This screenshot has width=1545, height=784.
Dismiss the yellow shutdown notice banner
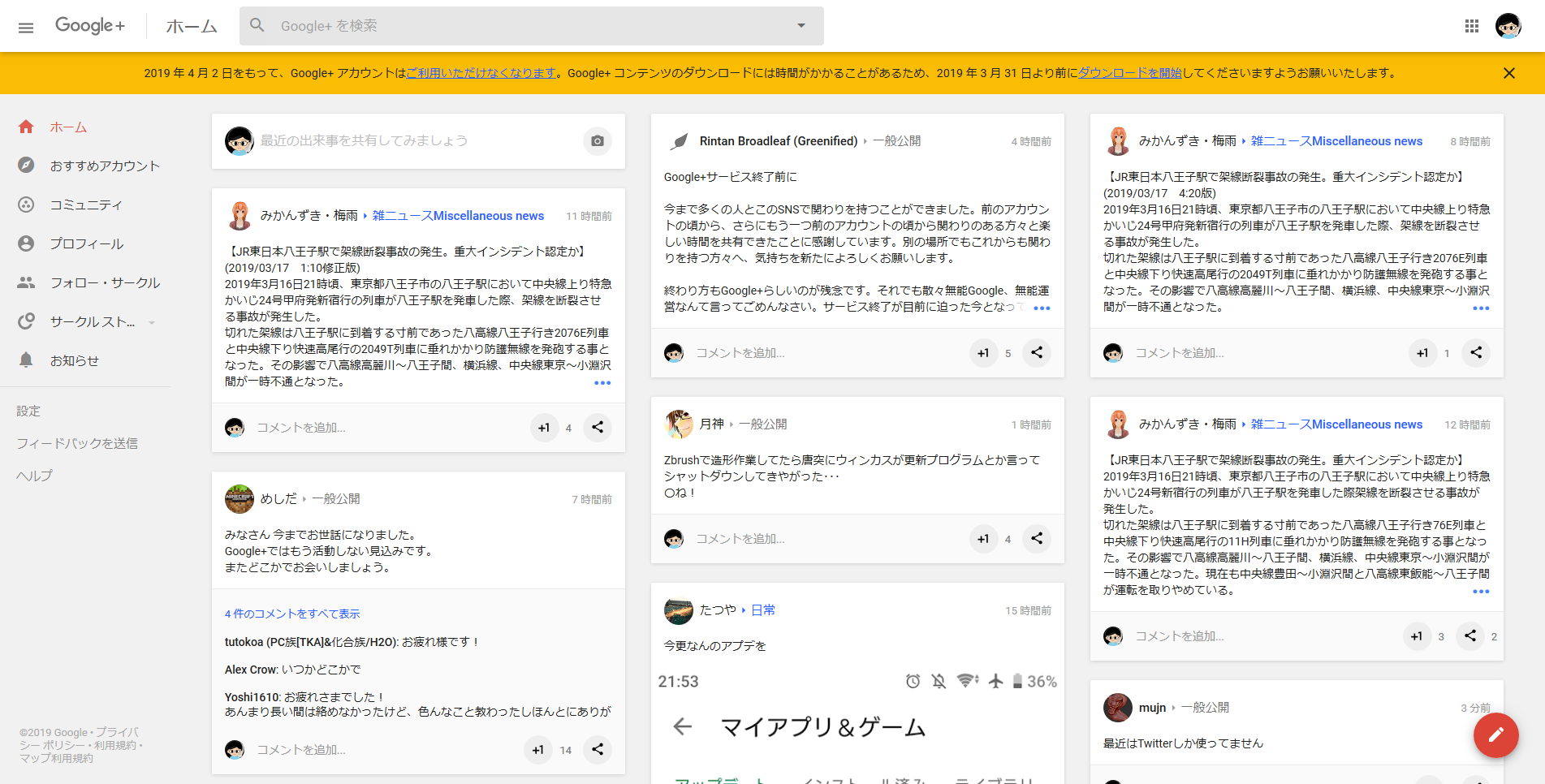1509,73
